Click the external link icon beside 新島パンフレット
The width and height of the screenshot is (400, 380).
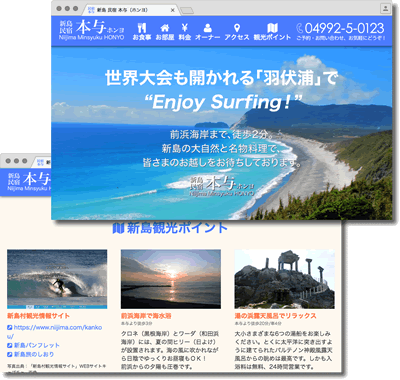coord(10,345)
